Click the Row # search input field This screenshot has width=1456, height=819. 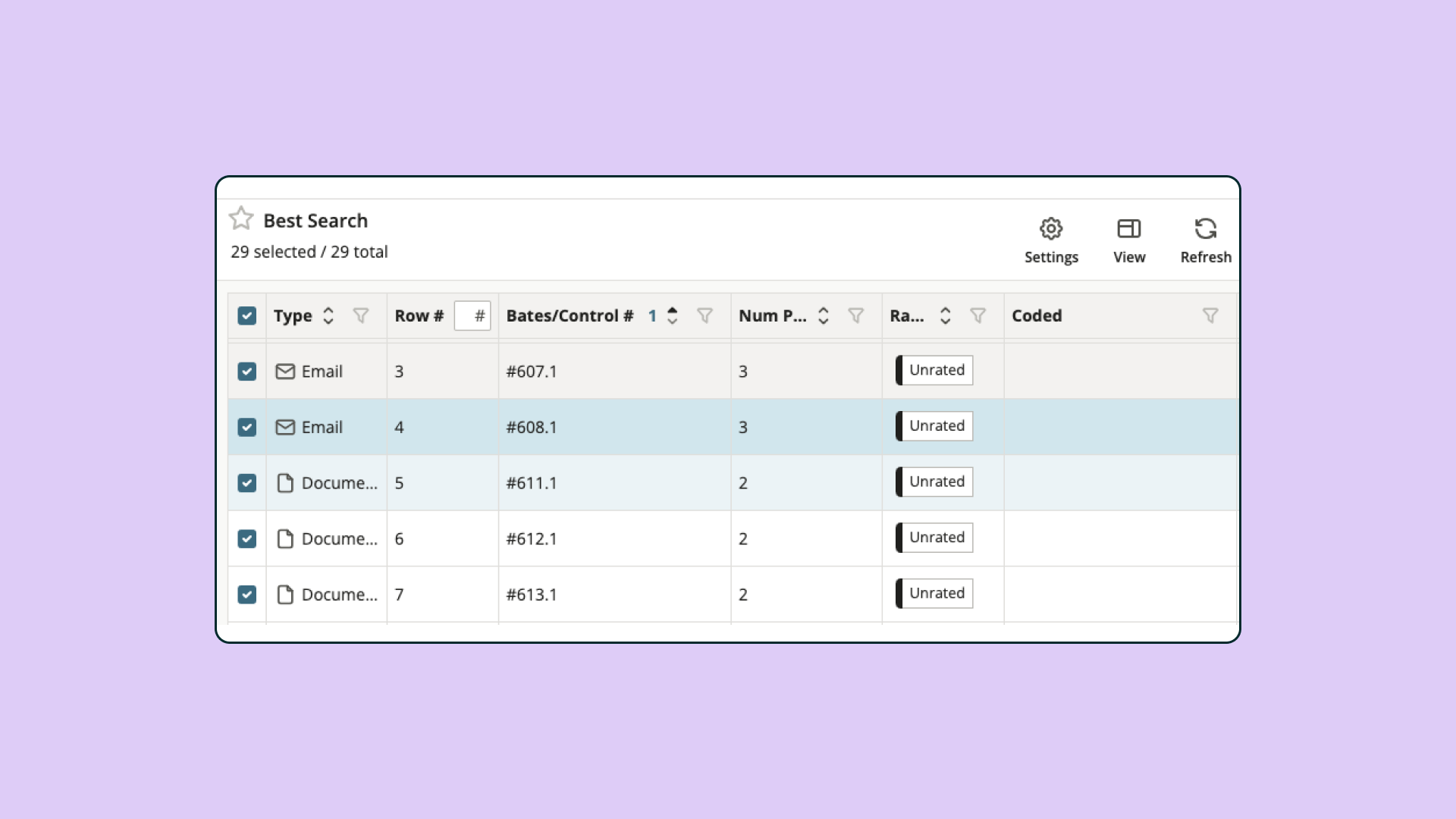point(472,315)
